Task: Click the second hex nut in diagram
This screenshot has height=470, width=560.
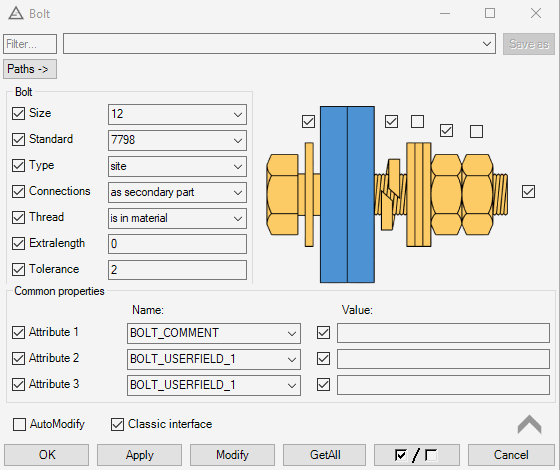Action: pyautogui.click(x=478, y=195)
